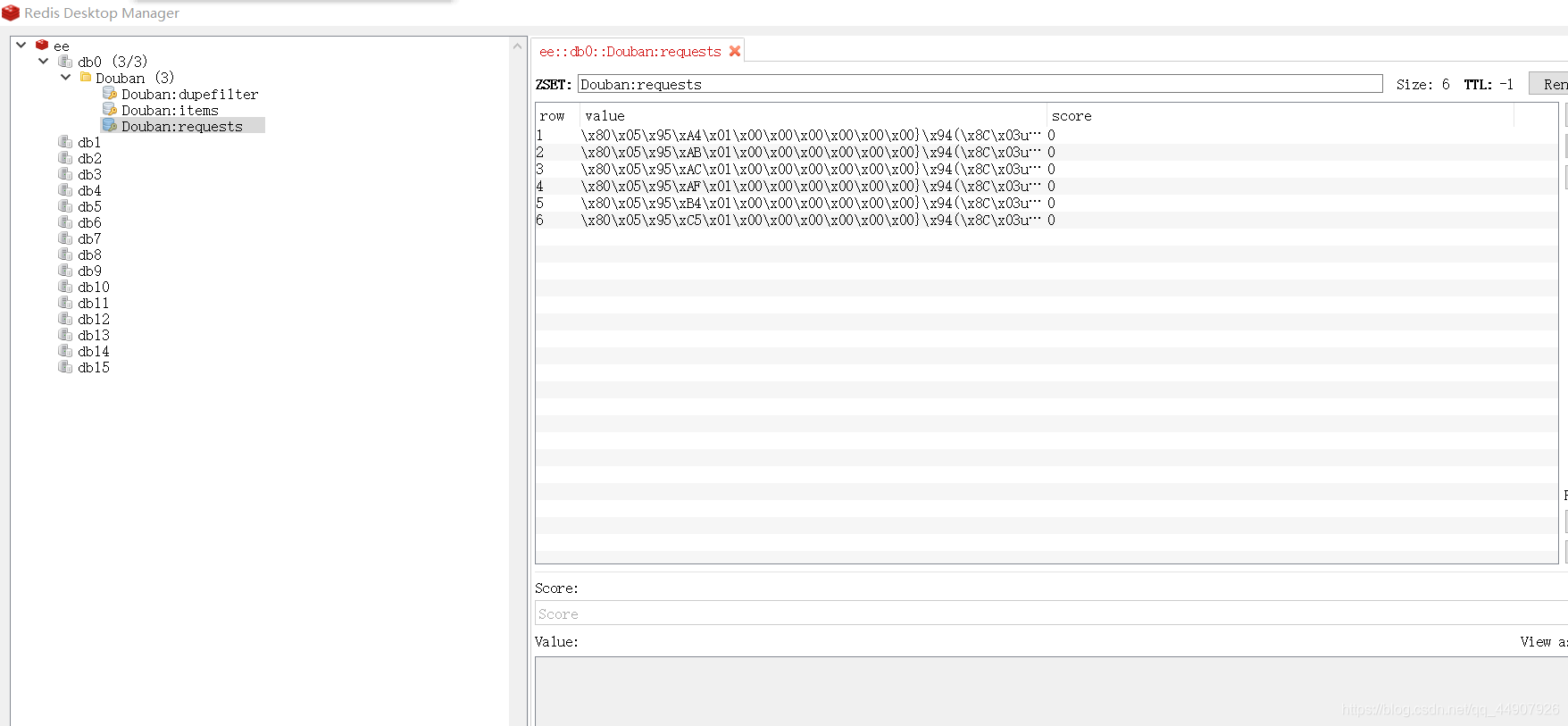The height and width of the screenshot is (726, 1568).
Task: Select the Douban:dupefilter key
Action: 190,94
